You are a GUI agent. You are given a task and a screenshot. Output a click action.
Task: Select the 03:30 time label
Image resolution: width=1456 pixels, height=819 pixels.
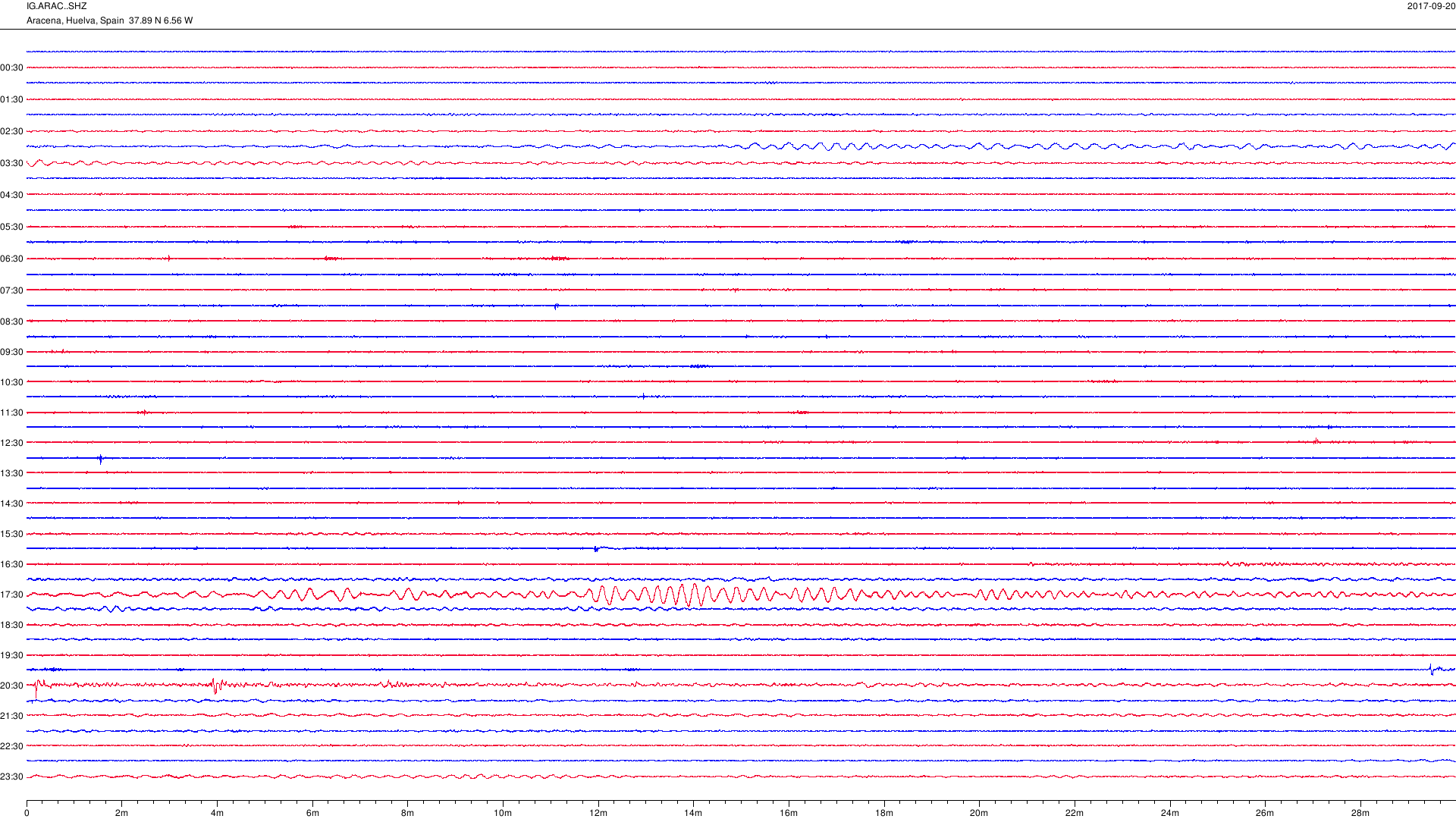pos(11,163)
